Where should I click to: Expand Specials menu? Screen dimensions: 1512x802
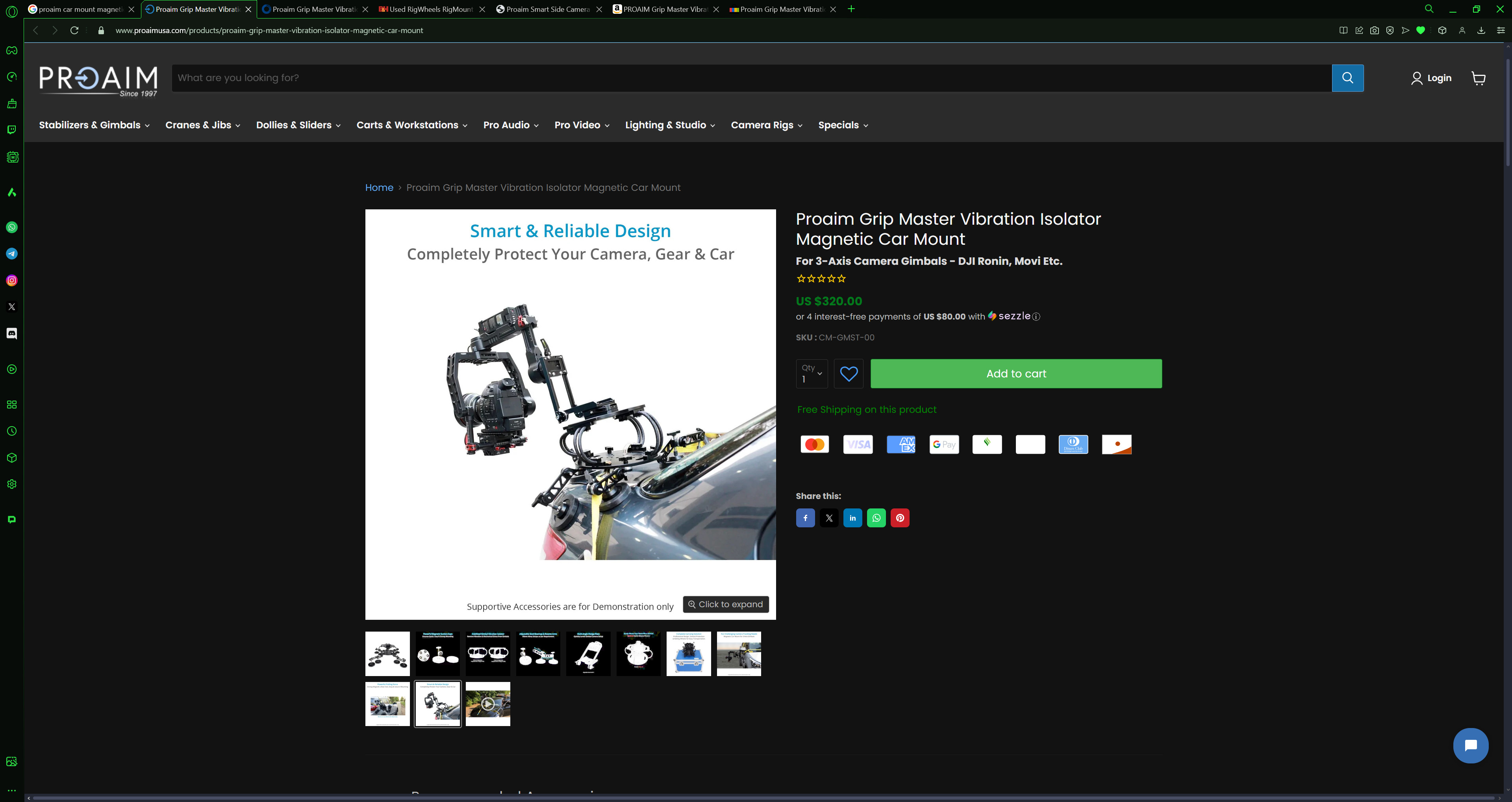click(843, 125)
